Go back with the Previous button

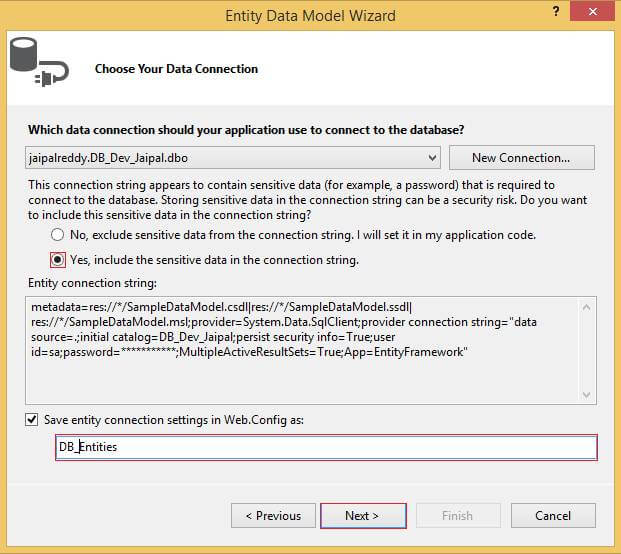click(x=273, y=516)
